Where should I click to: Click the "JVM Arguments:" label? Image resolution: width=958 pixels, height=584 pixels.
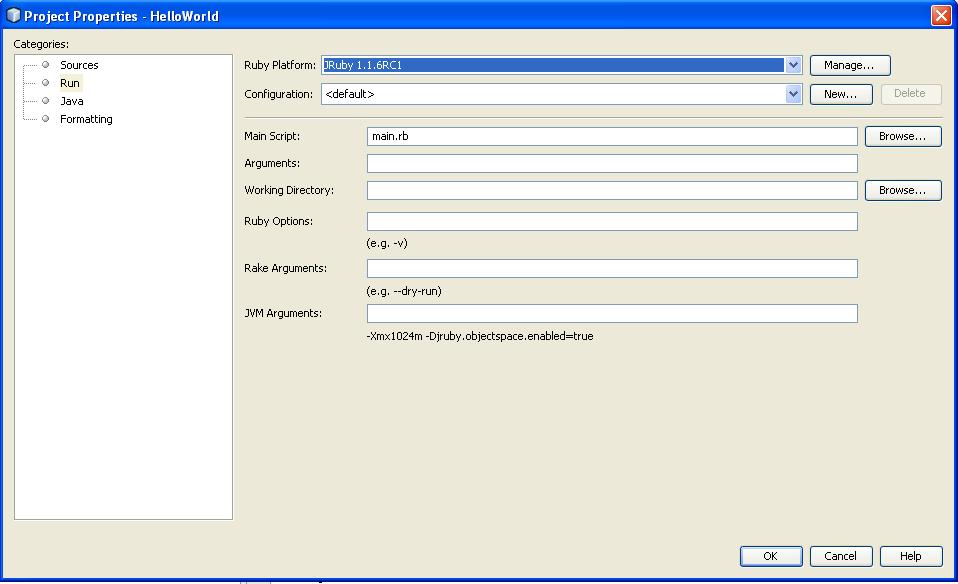pyautogui.click(x=283, y=313)
